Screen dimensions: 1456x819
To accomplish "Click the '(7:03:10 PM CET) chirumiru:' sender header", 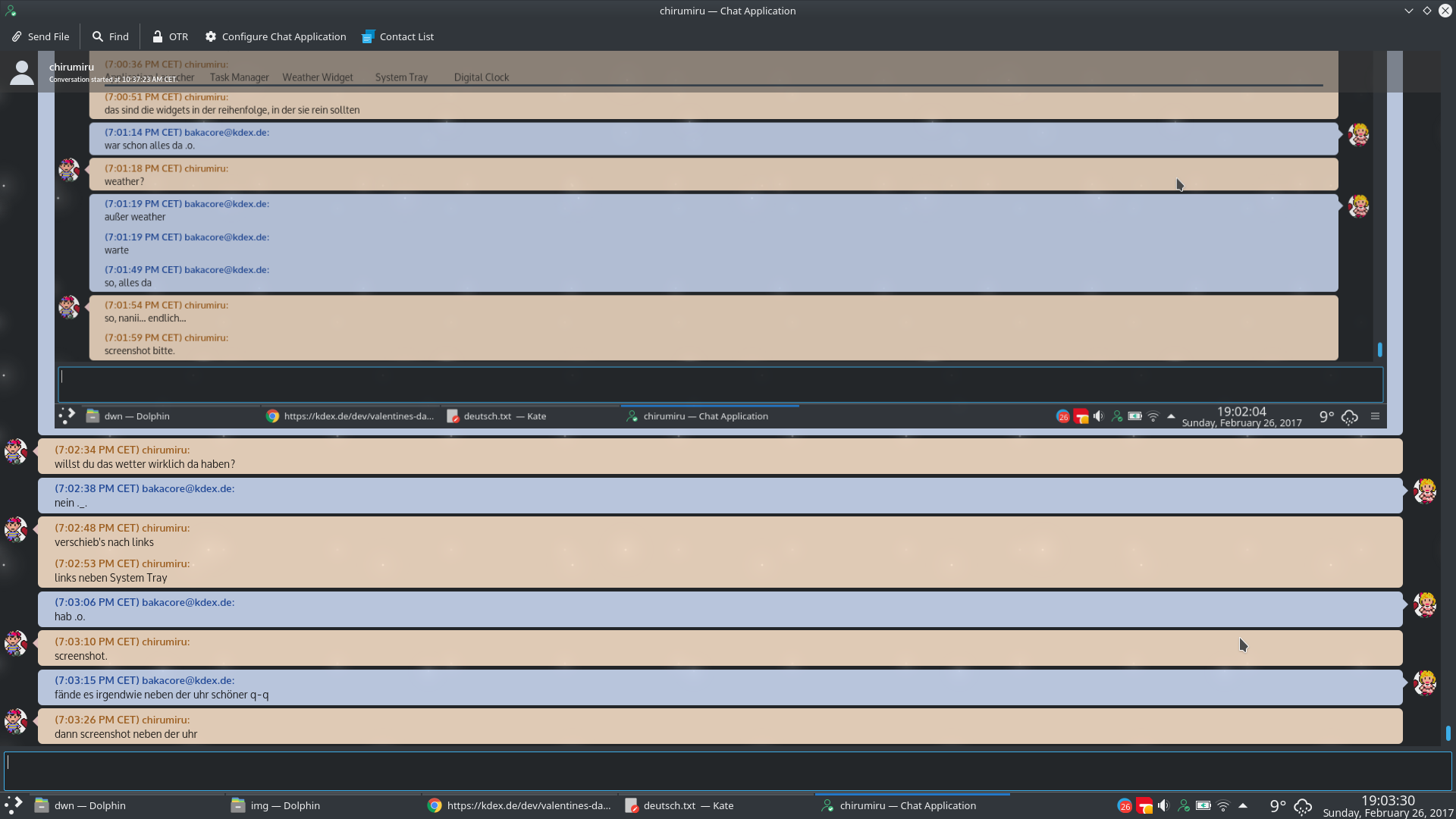I will click(x=122, y=642).
